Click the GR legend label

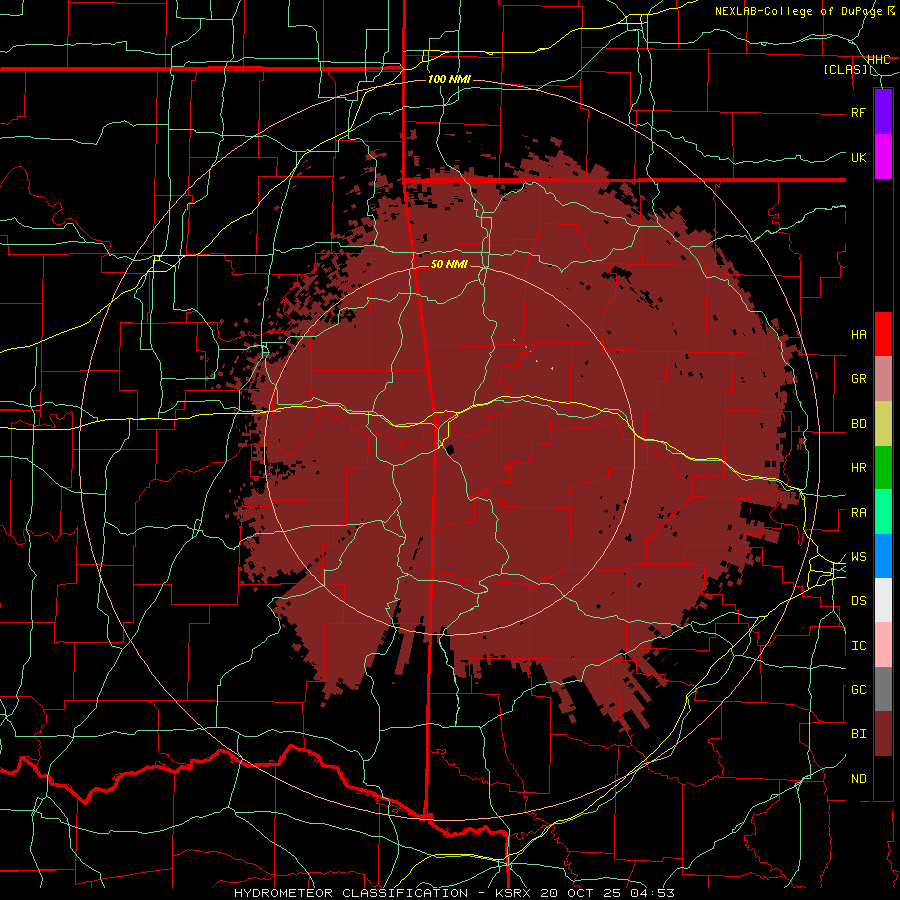tap(859, 379)
